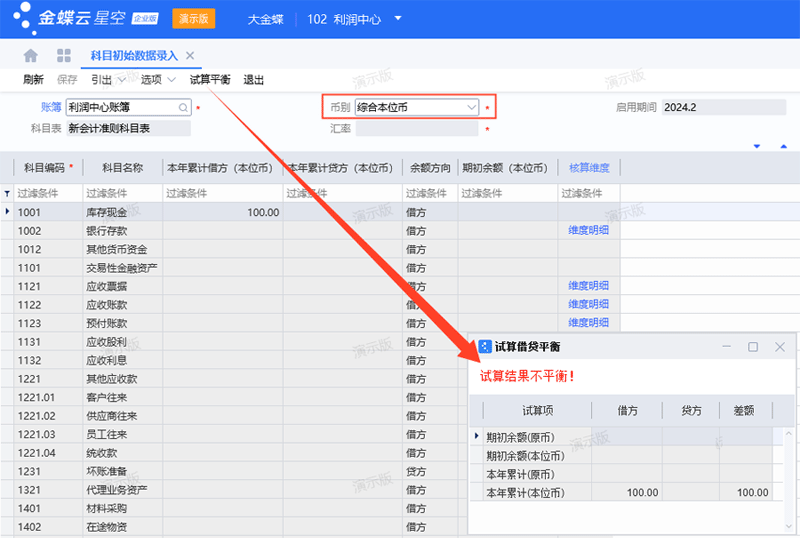
Task: Click the 科目编码 filter condition box
Action: tap(48, 193)
